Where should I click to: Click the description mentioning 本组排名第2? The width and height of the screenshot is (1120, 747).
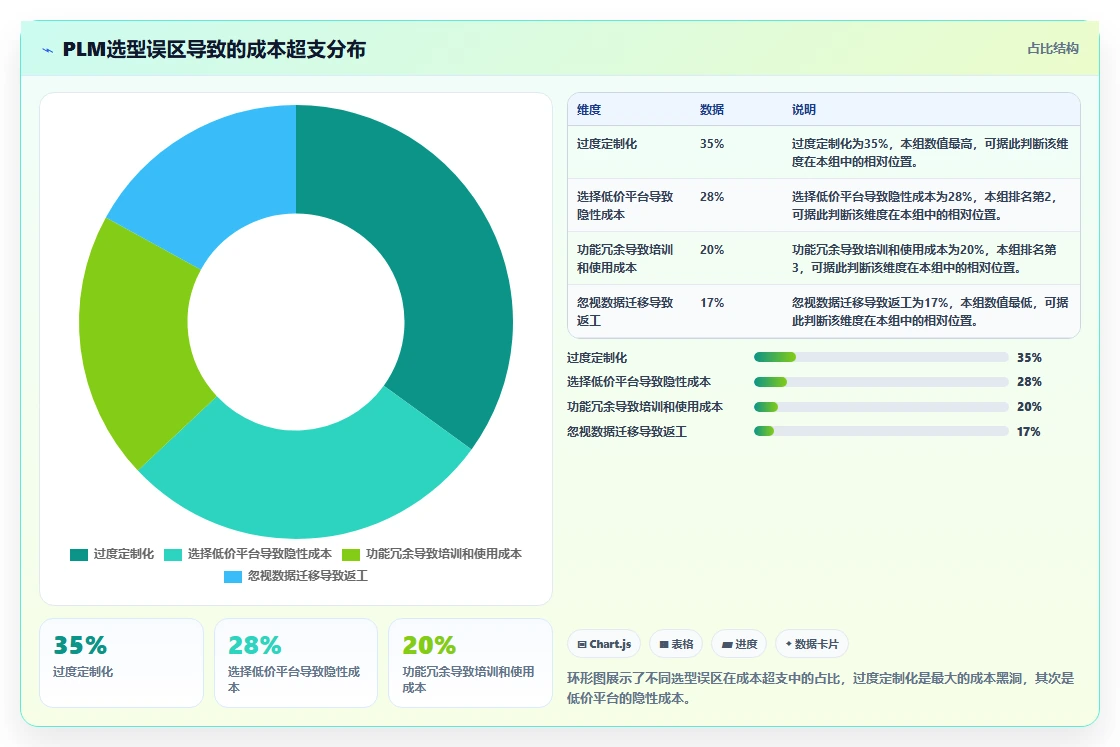(x=924, y=206)
